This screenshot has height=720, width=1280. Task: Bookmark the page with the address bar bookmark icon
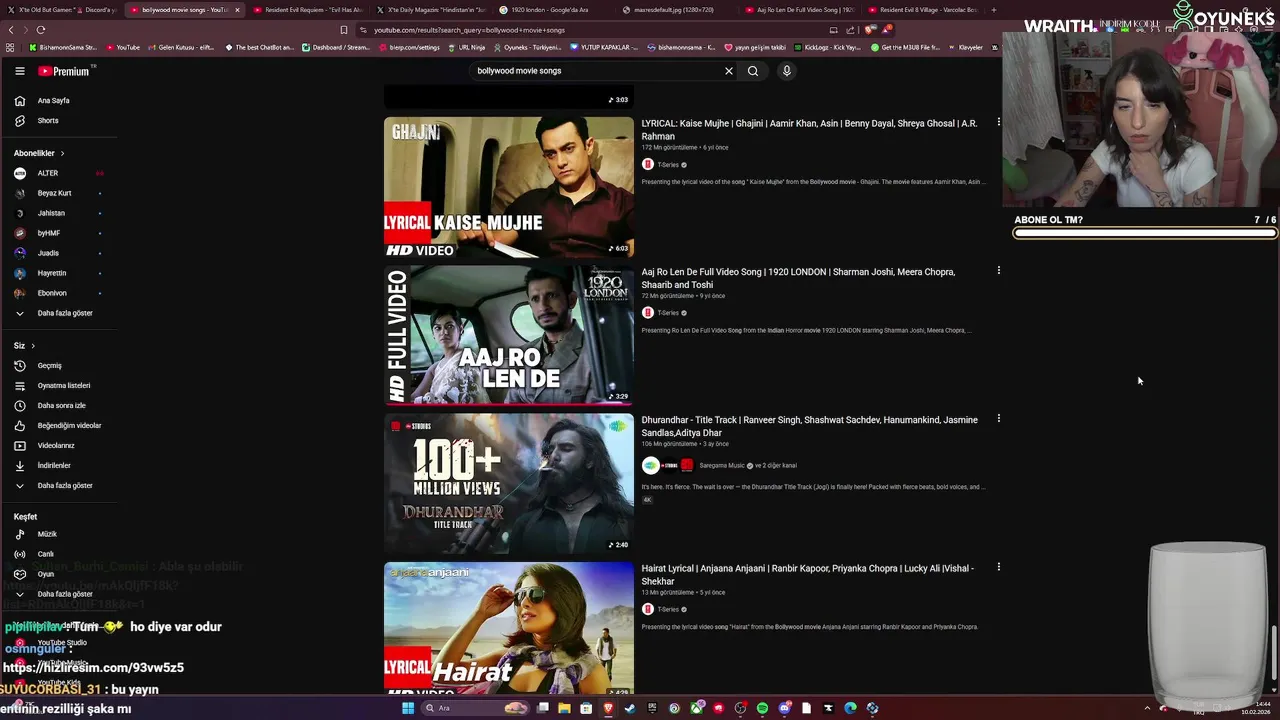coord(344,30)
